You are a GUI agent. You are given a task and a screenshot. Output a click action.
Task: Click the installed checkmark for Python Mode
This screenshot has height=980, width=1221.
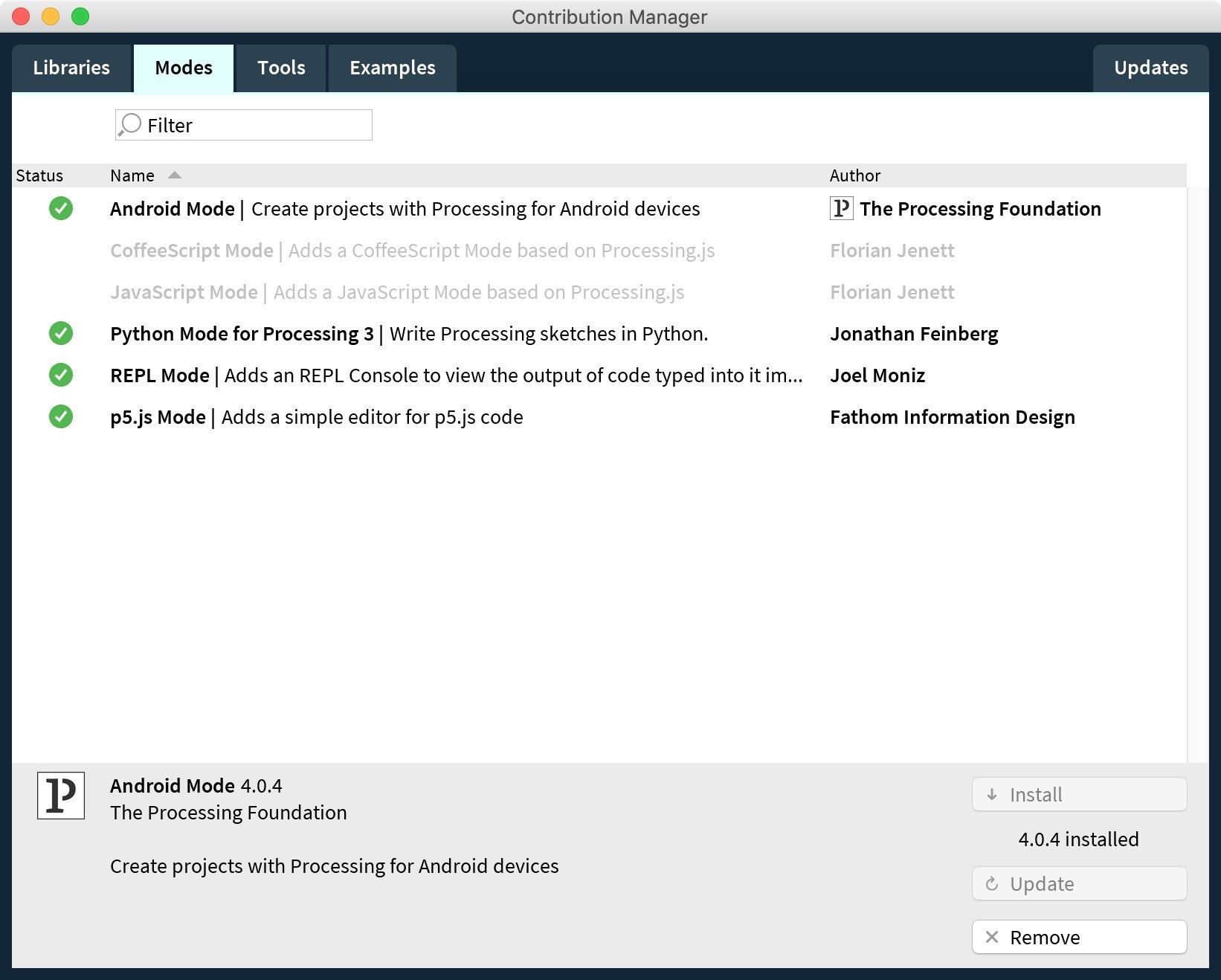pos(61,334)
